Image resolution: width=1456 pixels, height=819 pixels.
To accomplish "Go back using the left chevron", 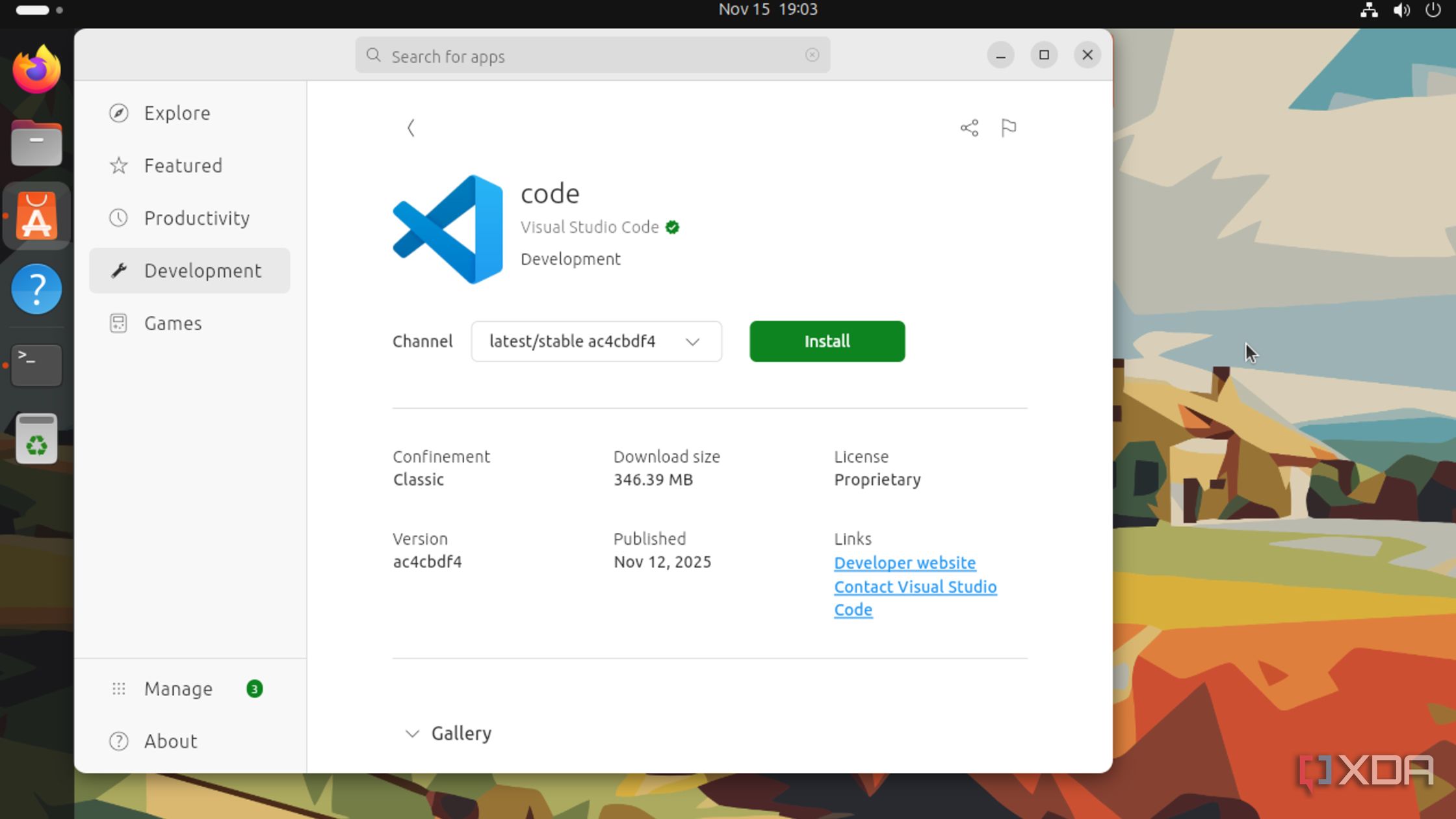I will [411, 128].
